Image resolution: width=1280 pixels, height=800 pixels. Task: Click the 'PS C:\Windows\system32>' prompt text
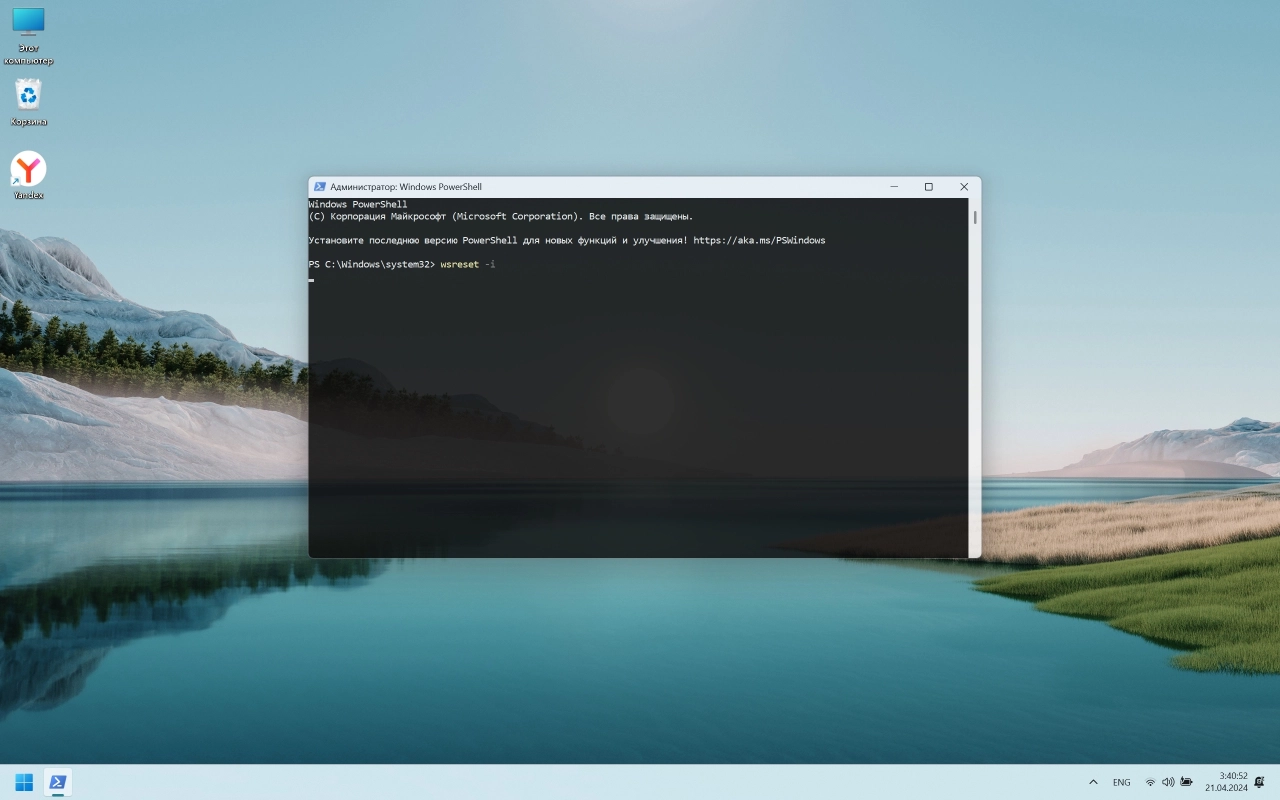tap(372, 264)
